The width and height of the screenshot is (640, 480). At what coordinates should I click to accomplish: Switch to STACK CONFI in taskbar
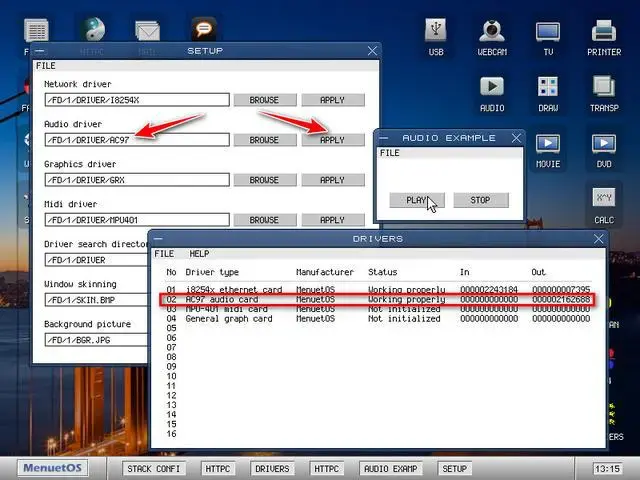pos(153,468)
